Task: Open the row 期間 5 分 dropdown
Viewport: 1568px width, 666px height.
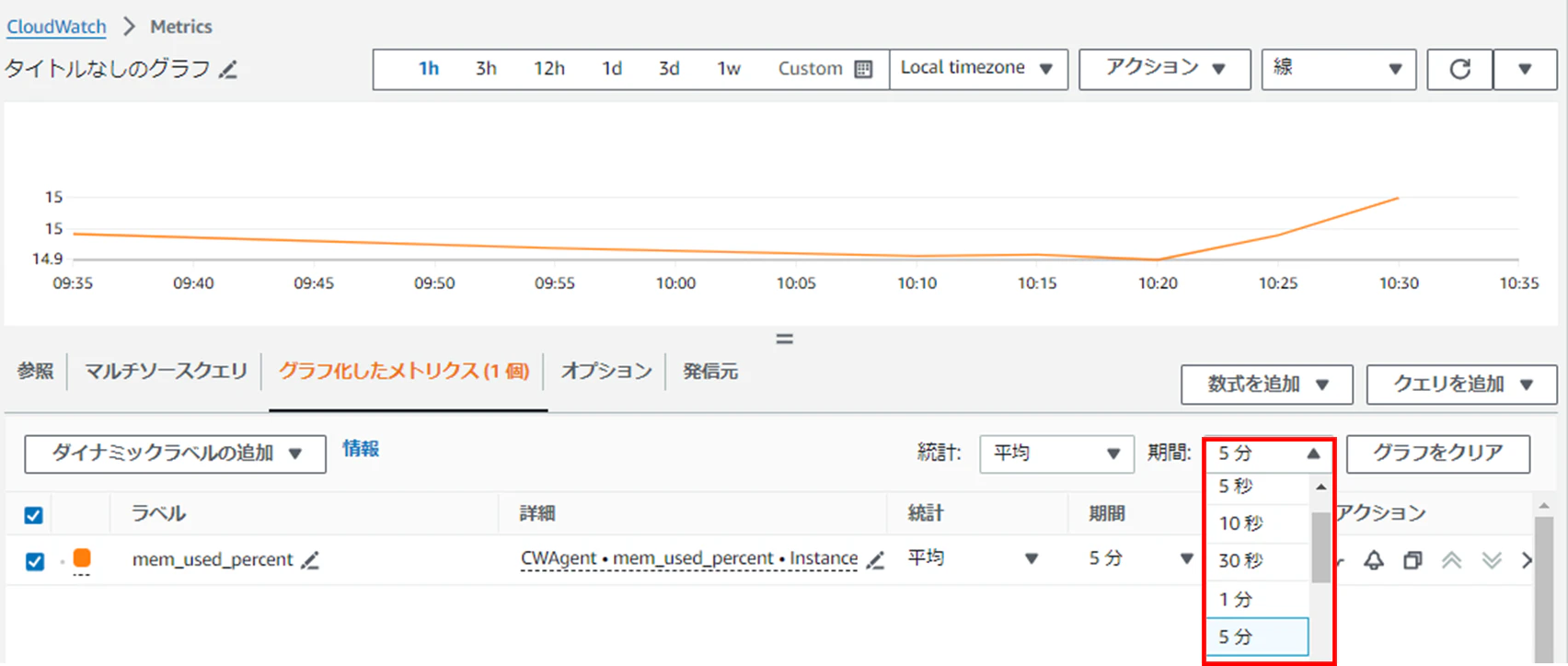Action: coord(1140,558)
